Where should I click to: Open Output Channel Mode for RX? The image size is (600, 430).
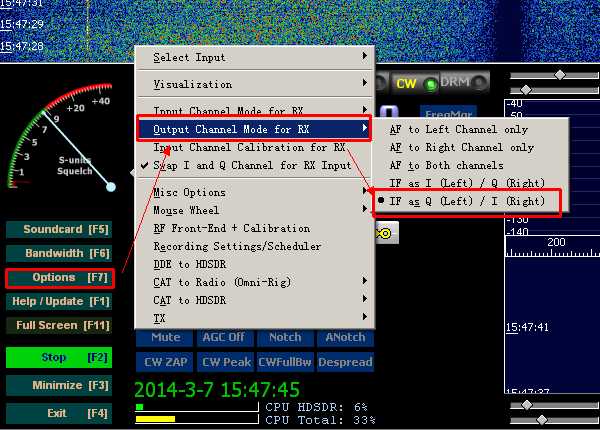[x=254, y=129]
